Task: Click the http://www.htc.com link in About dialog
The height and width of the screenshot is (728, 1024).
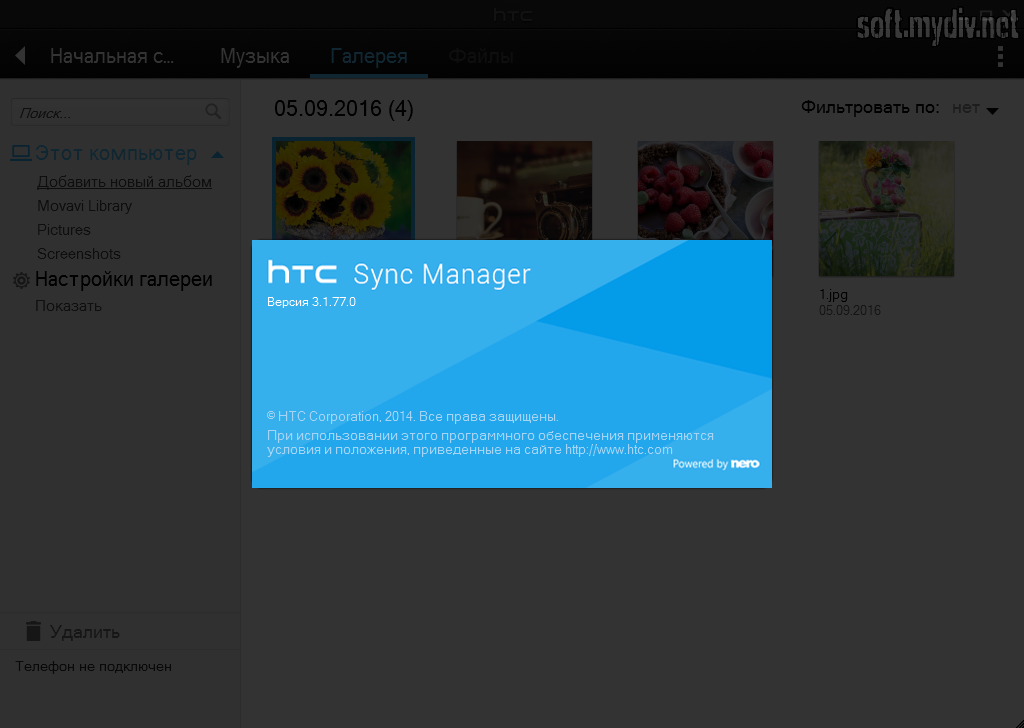Action: click(618, 450)
